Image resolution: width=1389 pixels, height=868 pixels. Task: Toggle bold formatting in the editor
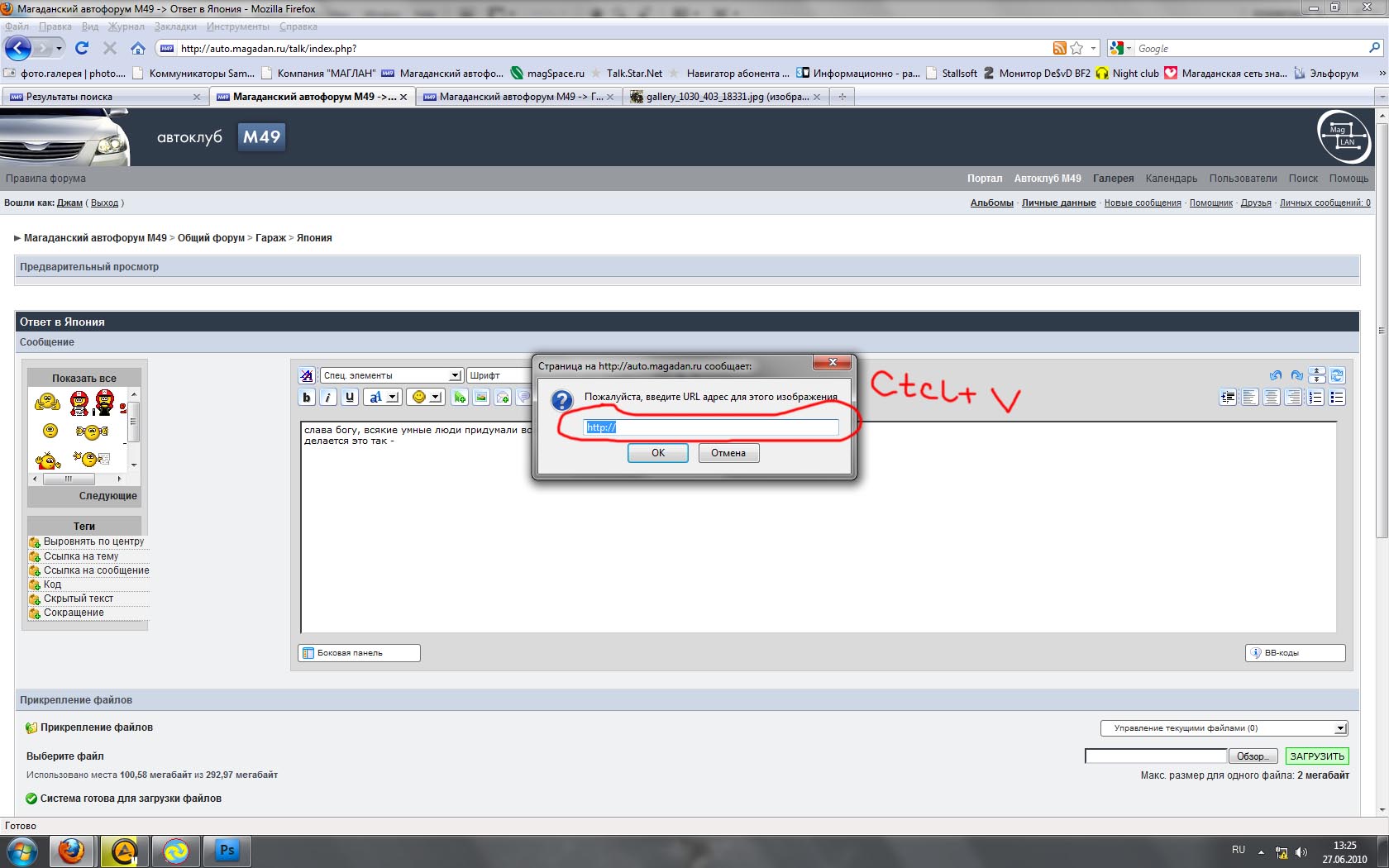coord(307,398)
